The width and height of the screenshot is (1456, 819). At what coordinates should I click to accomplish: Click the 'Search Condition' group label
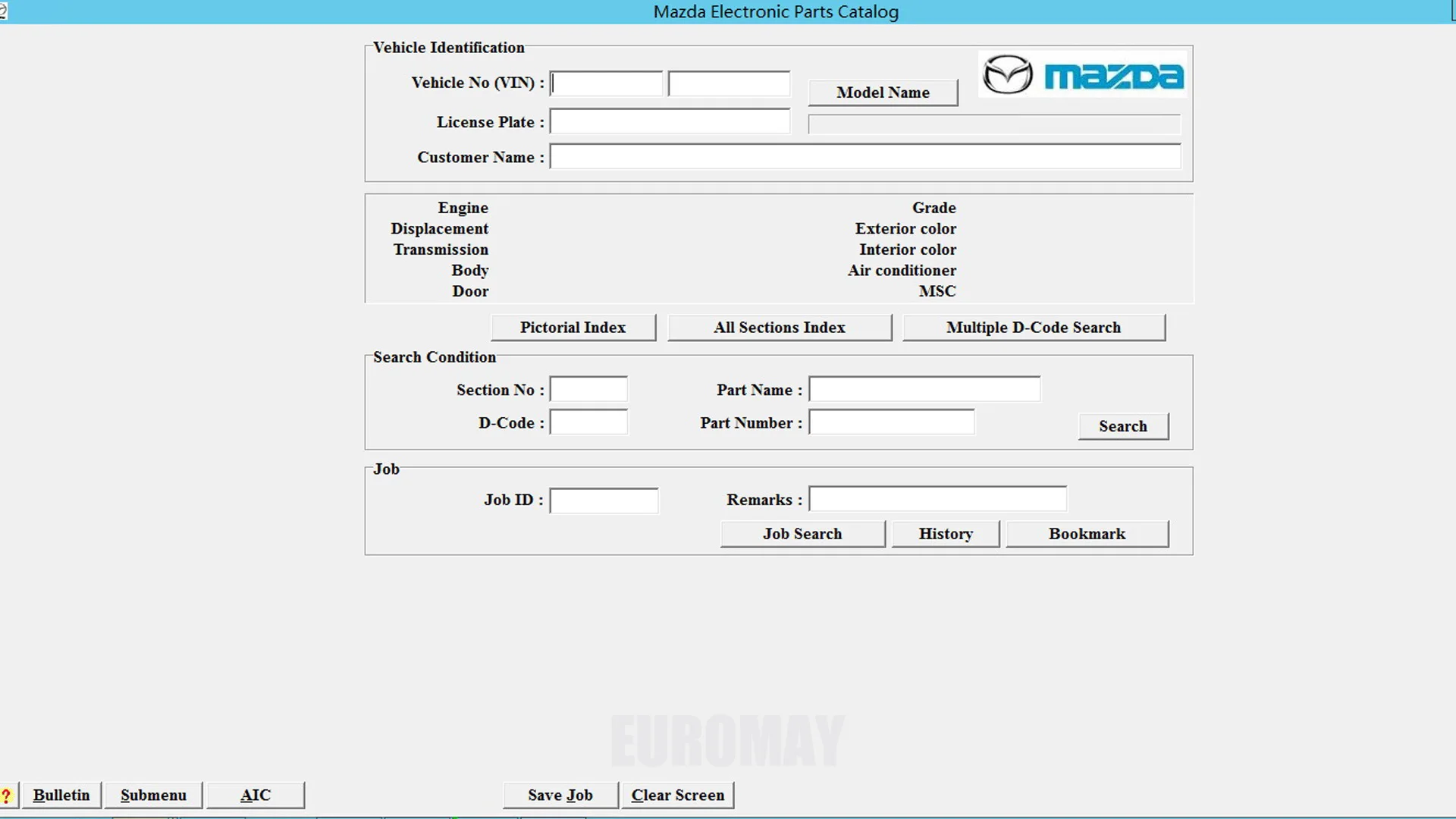(435, 357)
